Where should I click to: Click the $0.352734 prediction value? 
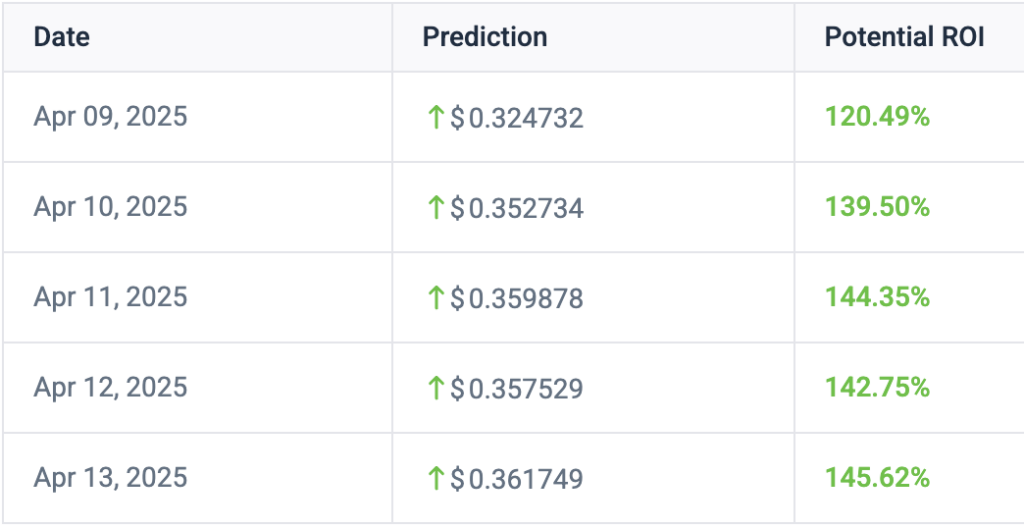coord(517,208)
